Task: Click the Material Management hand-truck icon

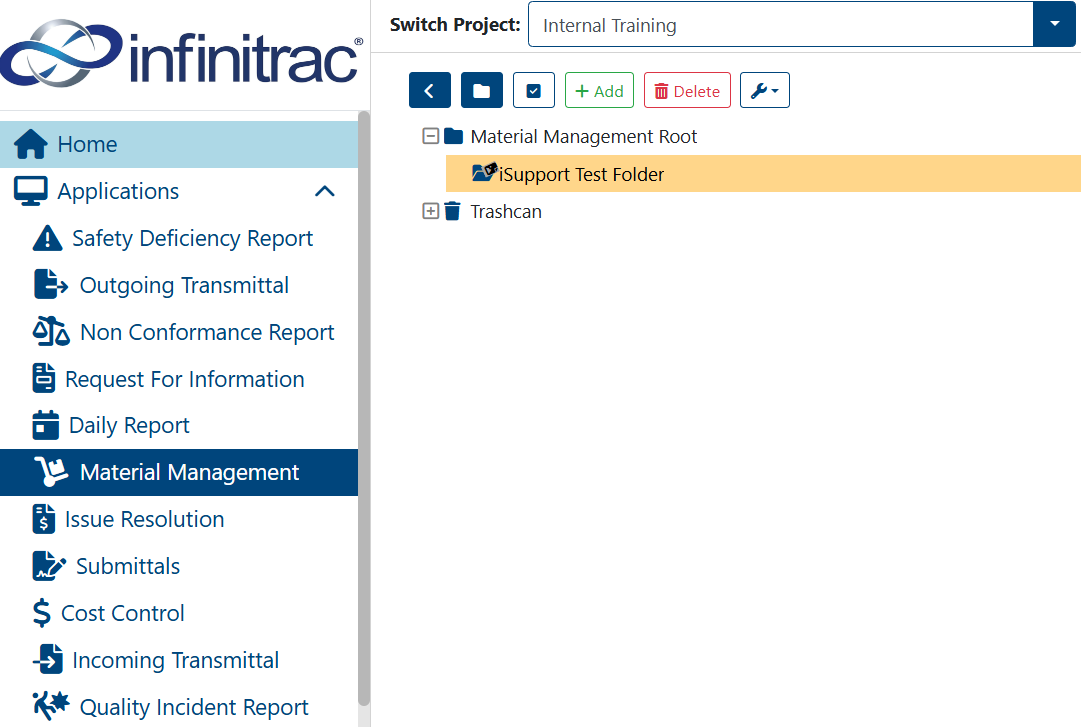Action: 52,472
